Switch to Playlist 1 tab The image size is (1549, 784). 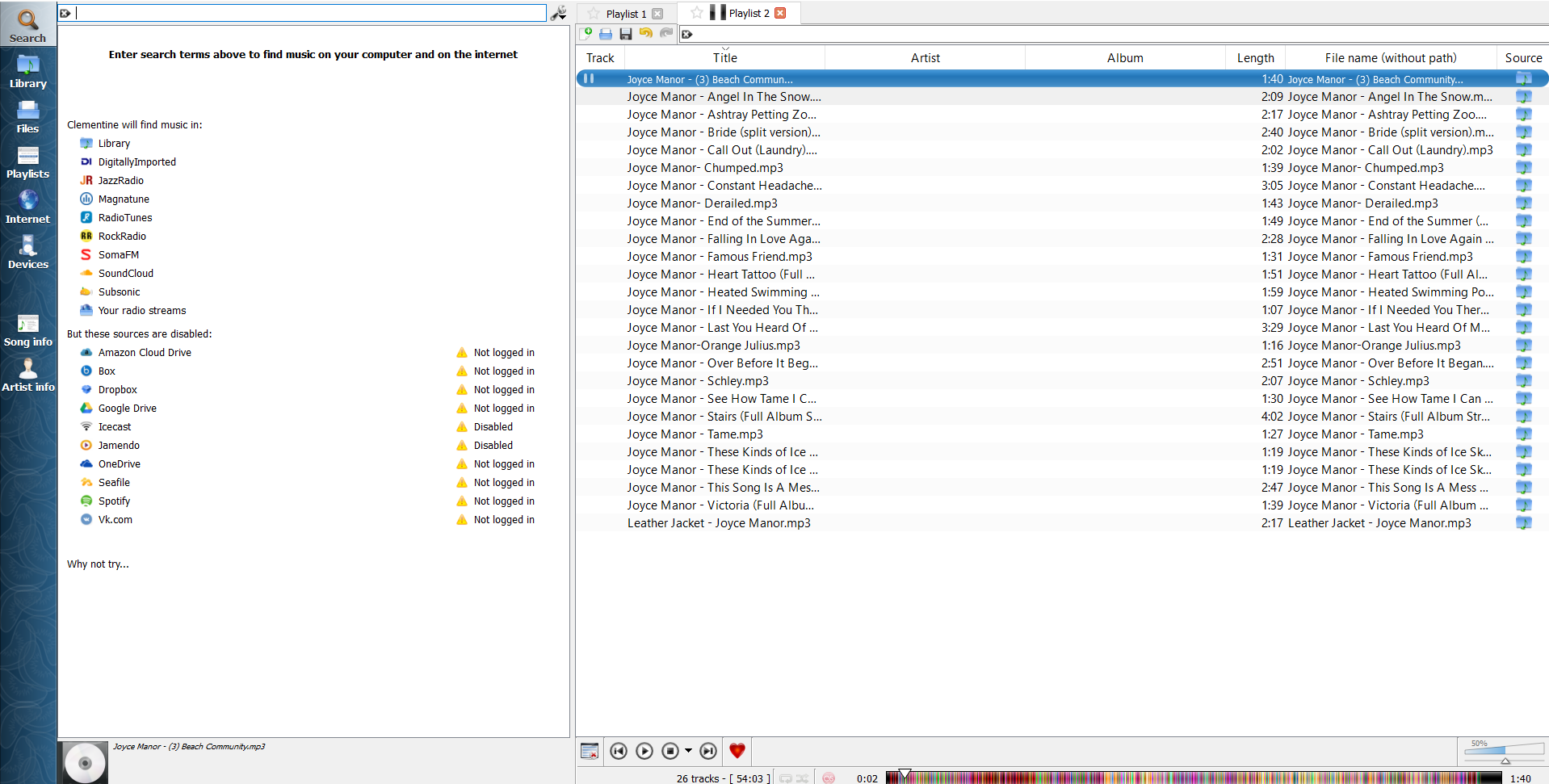(626, 14)
